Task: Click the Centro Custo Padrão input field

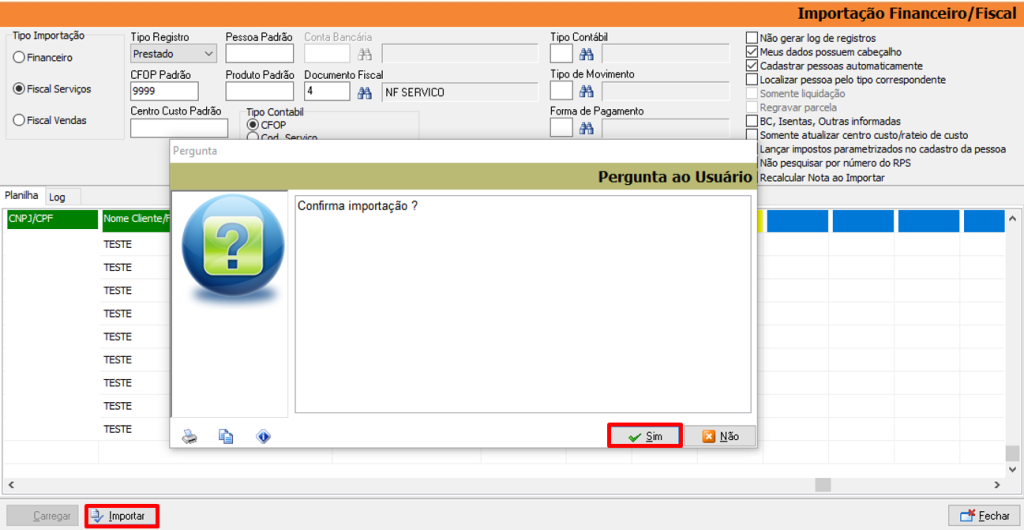Action: tap(179, 128)
